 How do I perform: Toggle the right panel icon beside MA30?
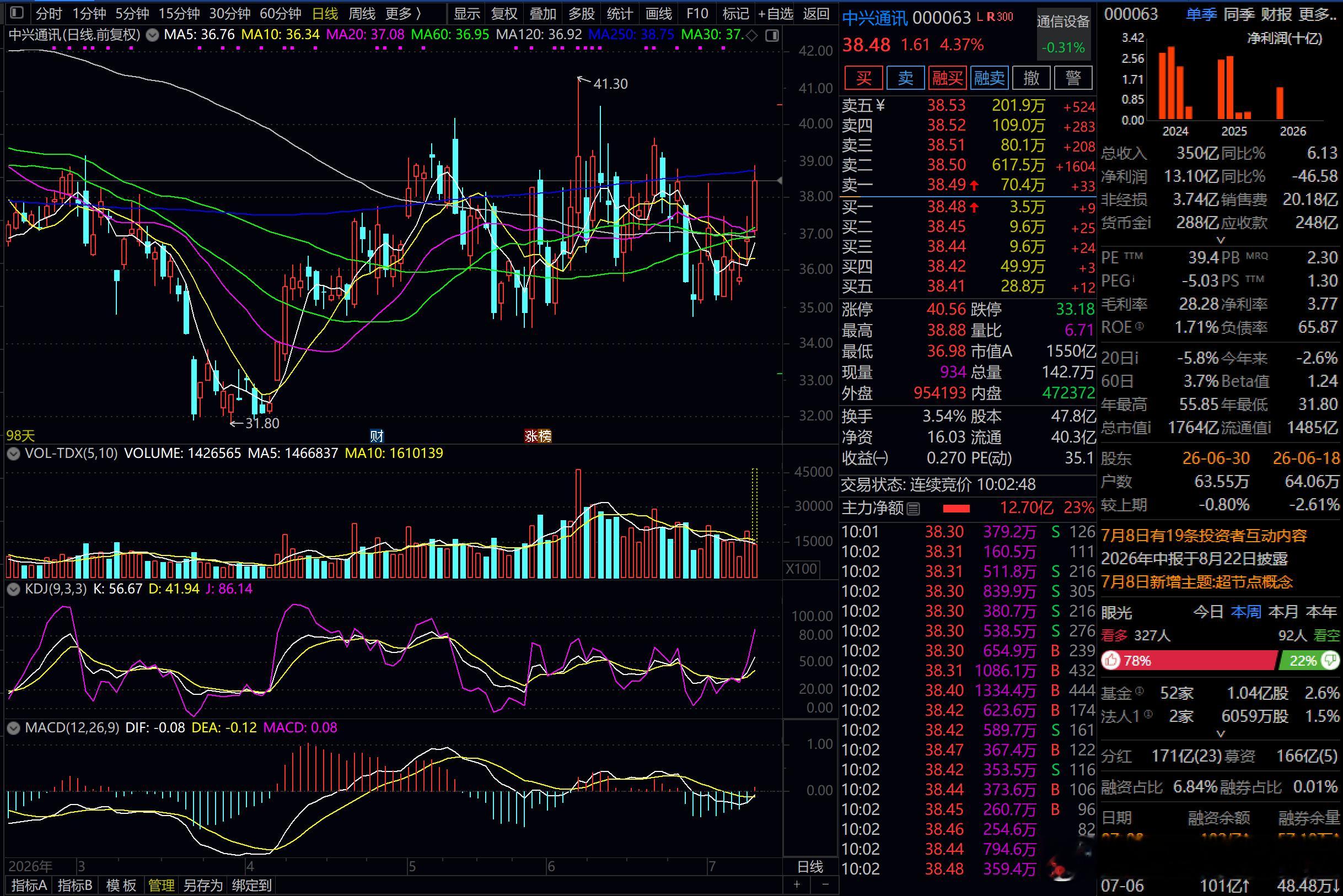click(772, 36)
